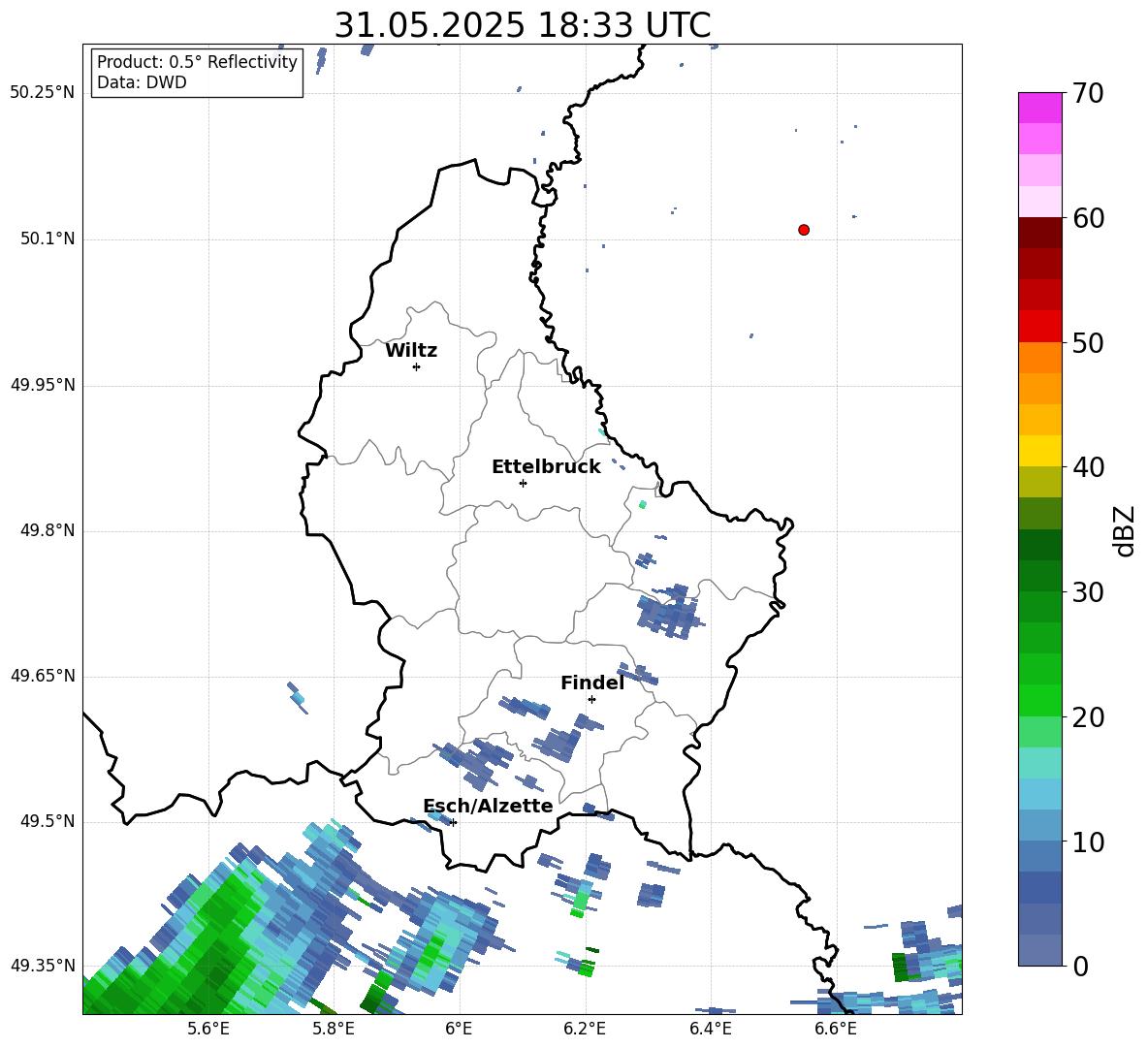Click the 6.2°E longitude label

click(x=585, y=1029)
